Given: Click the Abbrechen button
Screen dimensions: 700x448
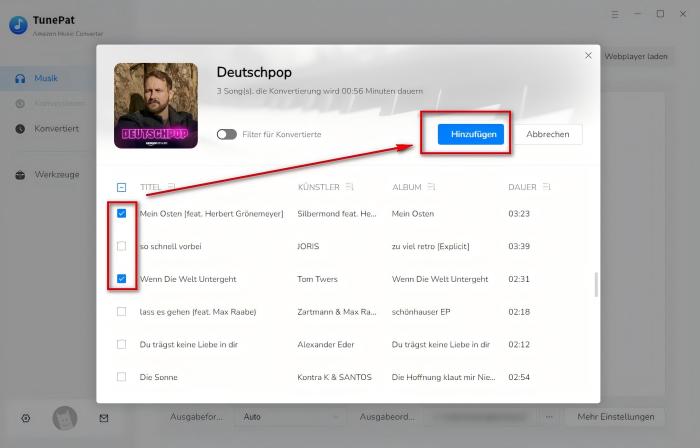Looking at the screenshot, I should coord(548,134).
